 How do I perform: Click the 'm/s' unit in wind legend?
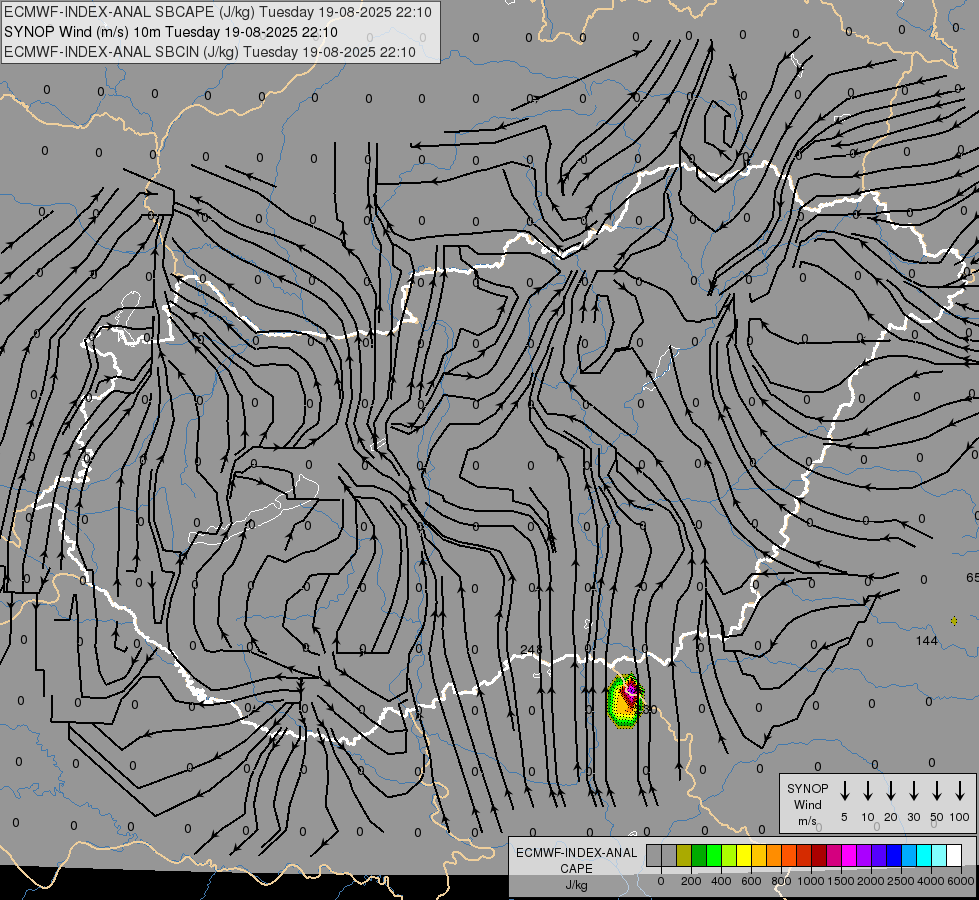click(x=807, y=821)
